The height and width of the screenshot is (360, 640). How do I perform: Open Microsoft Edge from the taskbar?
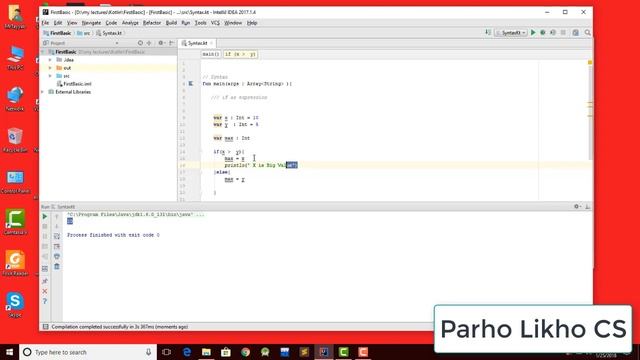187,352
